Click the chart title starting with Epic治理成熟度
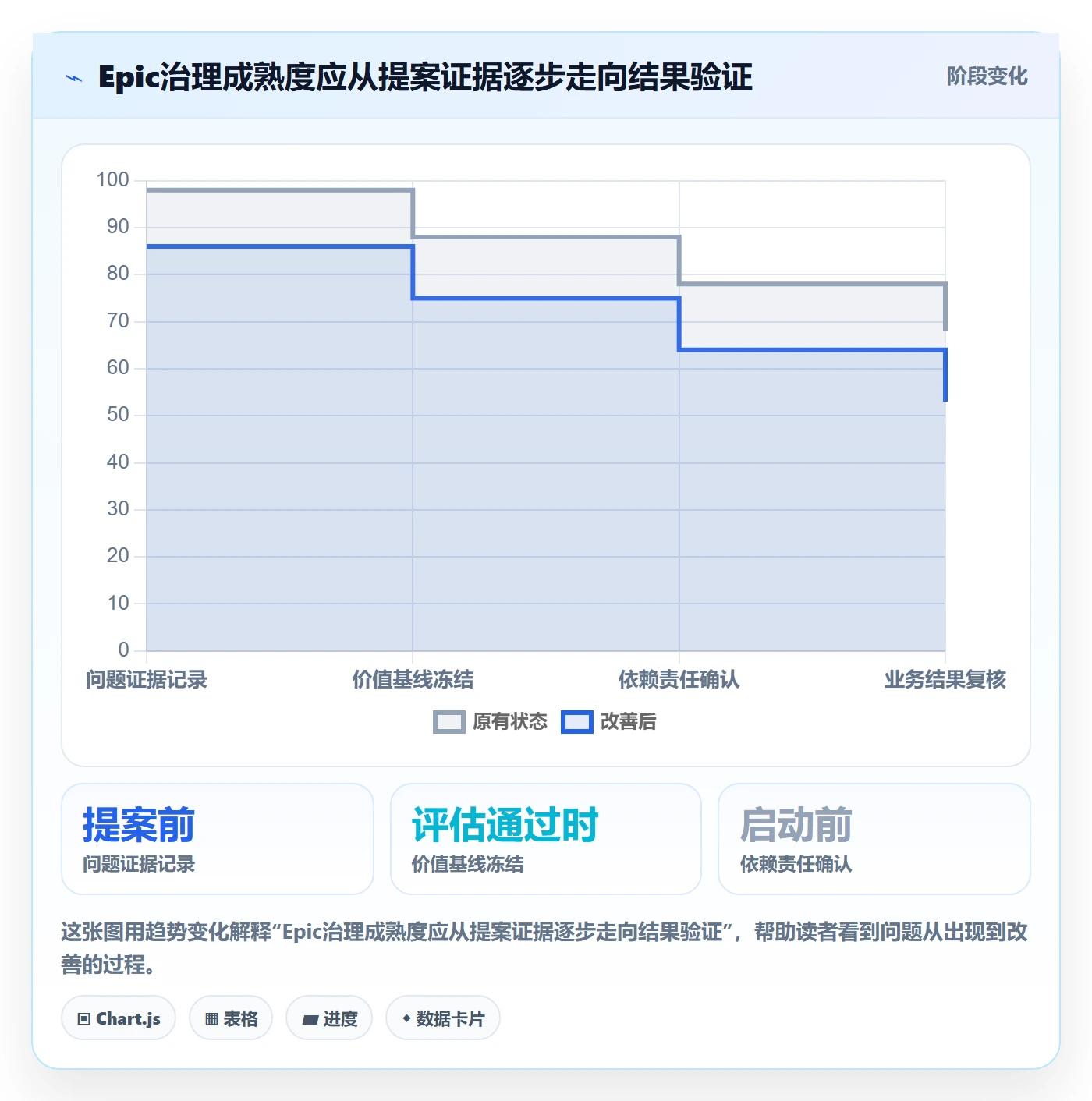 pyautogui.click(x=425, y=77)
